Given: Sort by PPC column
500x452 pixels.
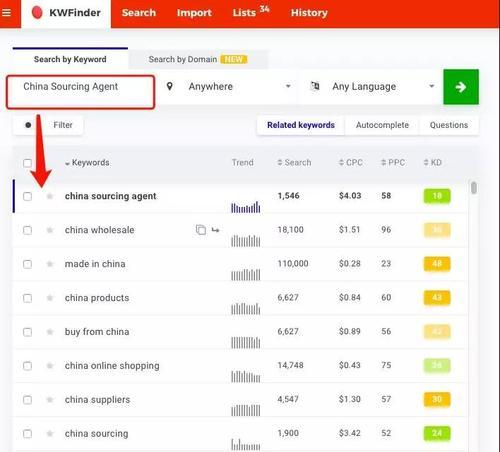Looking at the screenshot, I should pos(393,163).
